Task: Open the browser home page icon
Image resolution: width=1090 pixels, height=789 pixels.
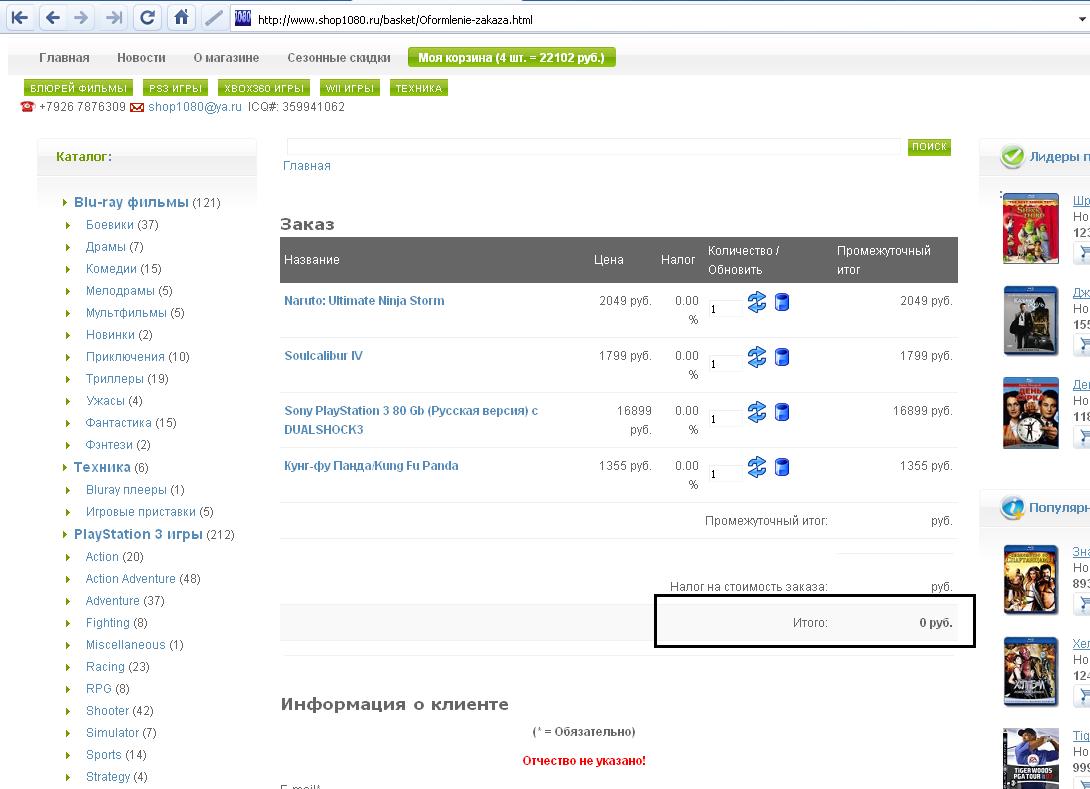Action: tap(181, 18)
